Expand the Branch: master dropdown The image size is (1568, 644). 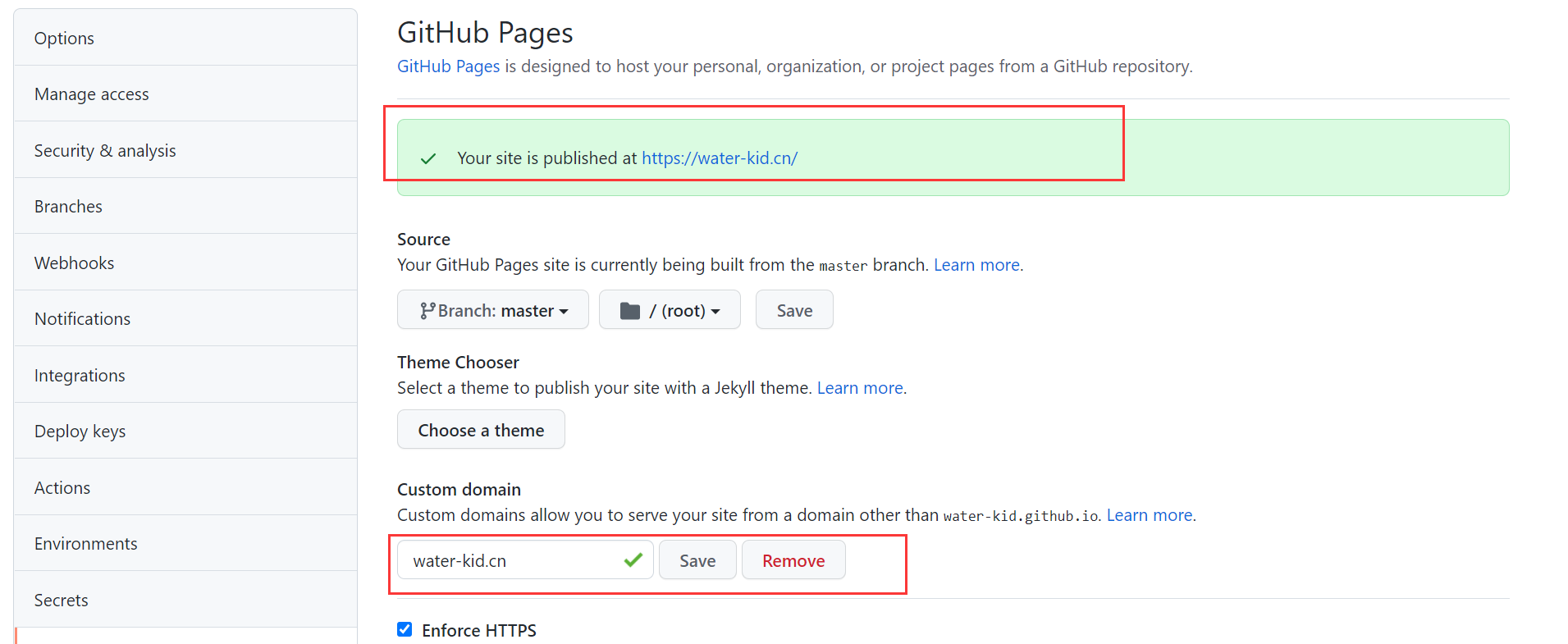(x=493, y=310)
